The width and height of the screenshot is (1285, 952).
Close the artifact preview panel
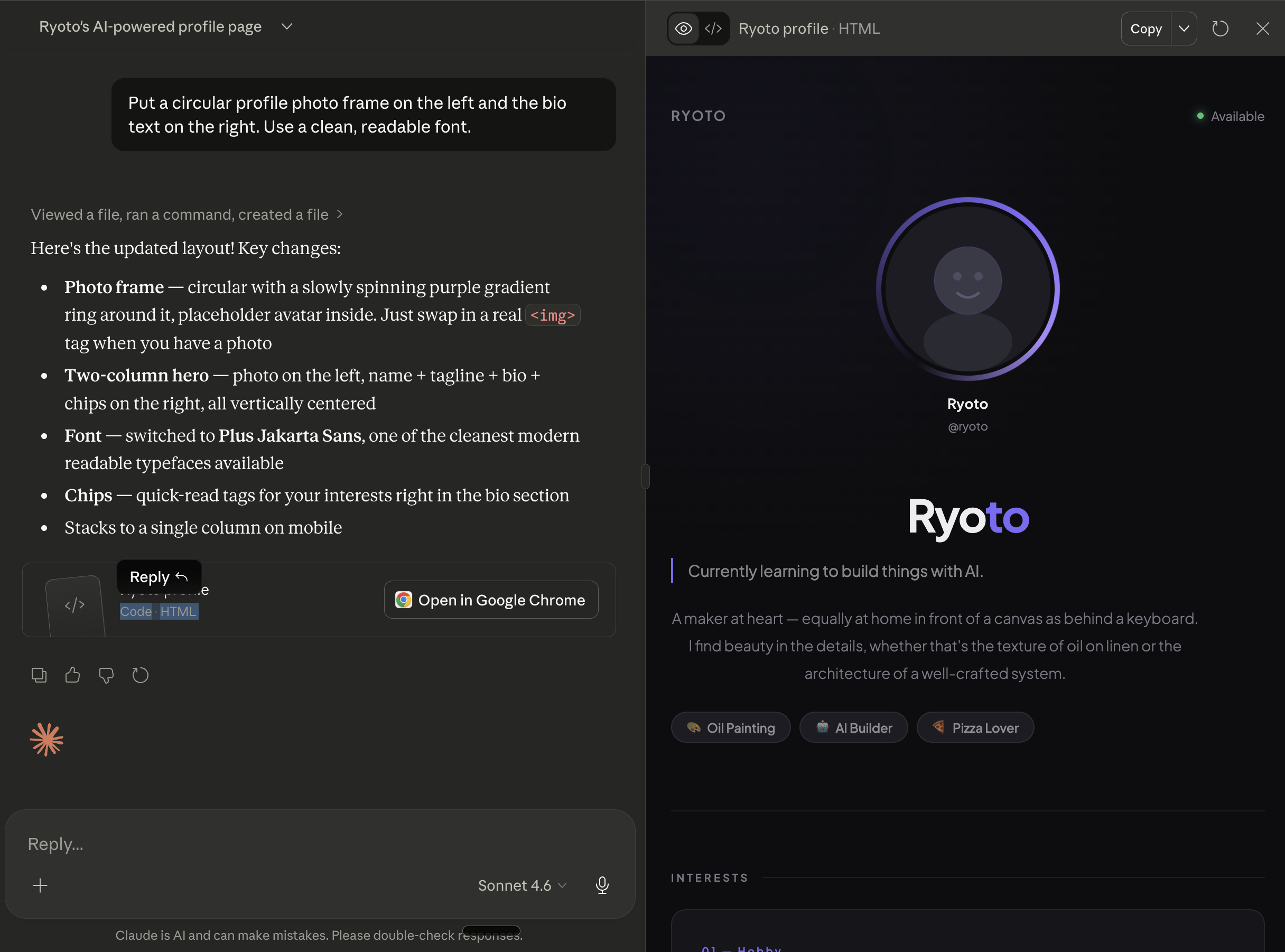click(1262, 29)
